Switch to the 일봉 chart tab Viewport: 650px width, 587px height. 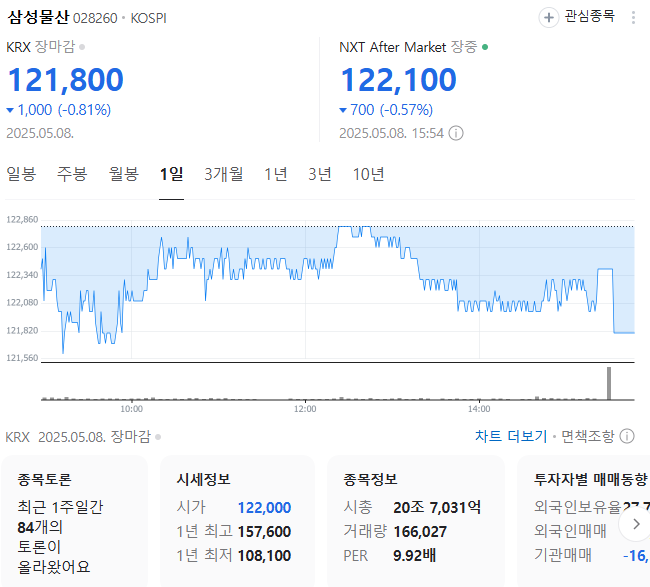tap(21, 174)
